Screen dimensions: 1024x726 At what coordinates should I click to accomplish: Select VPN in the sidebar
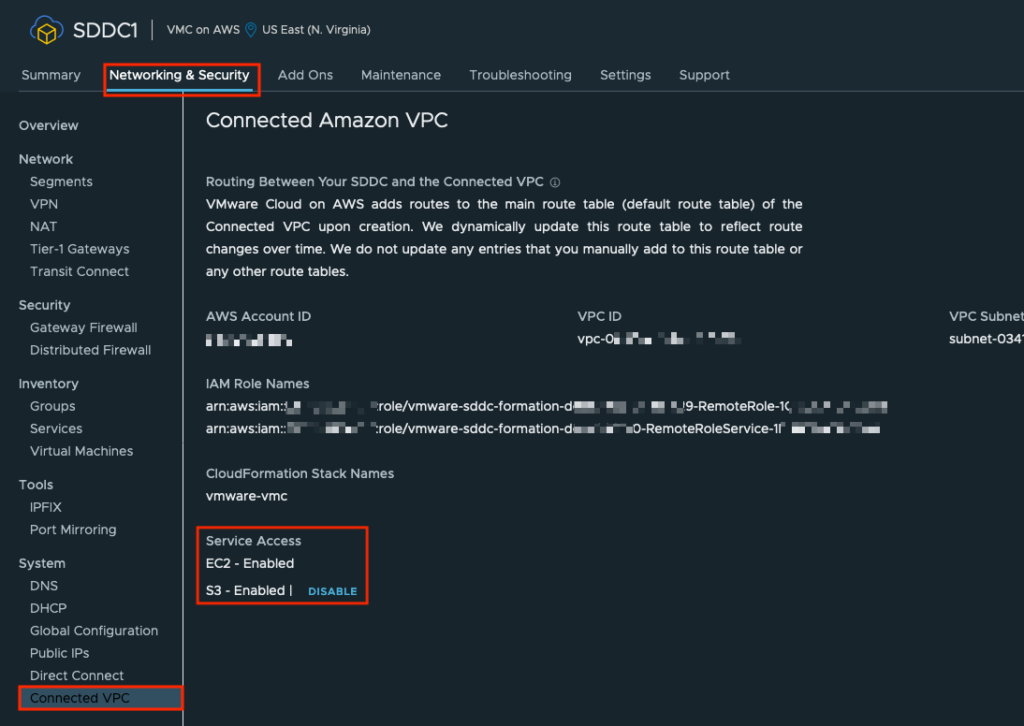pos(44,204)
